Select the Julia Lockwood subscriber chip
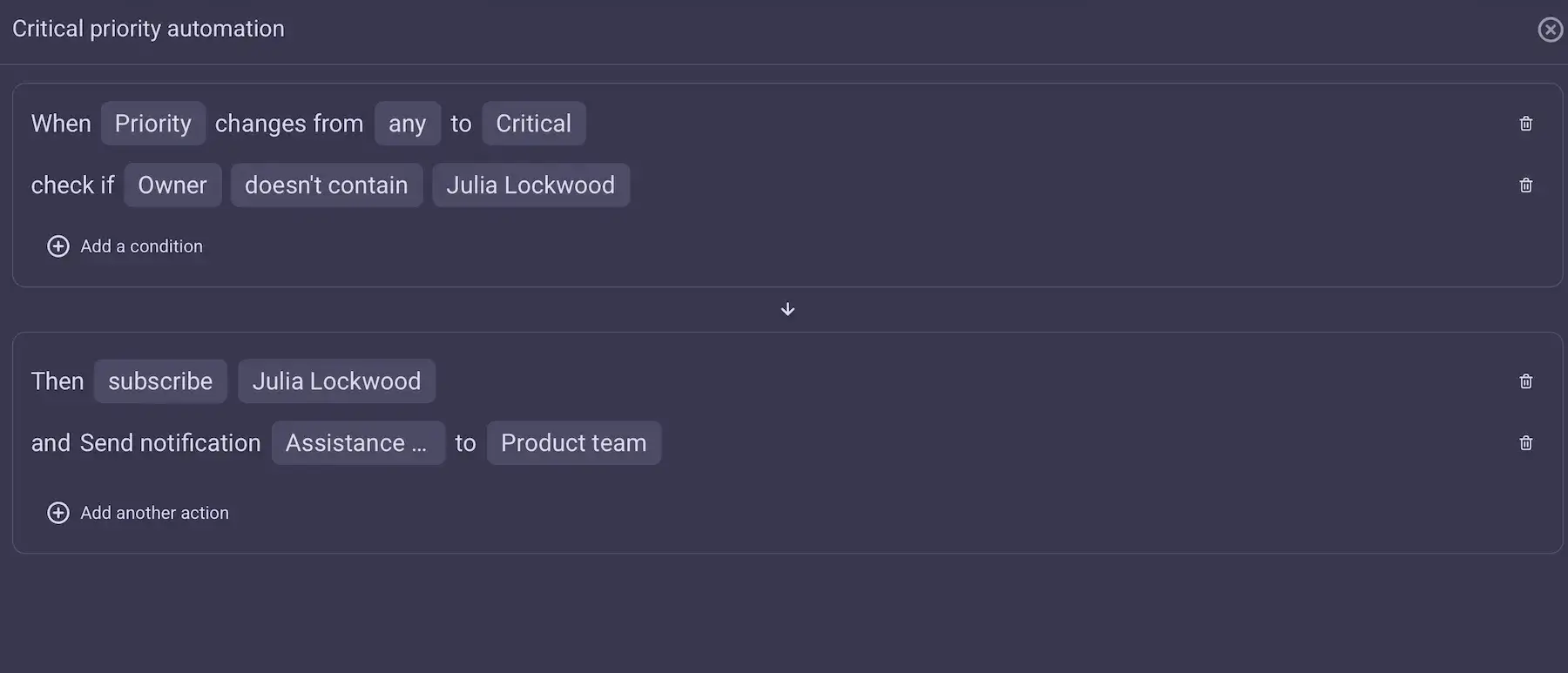Viewport: 1568px width, 673px height. [336, 380]
